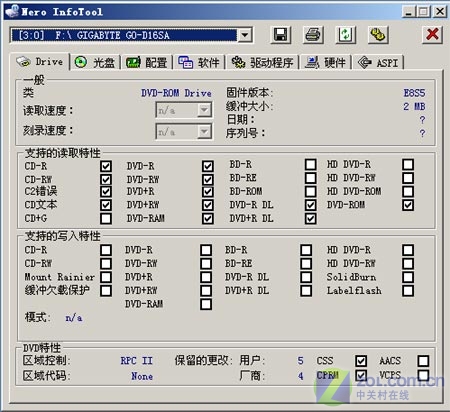
Task: Click the region code value None
Action: [142, 376]
